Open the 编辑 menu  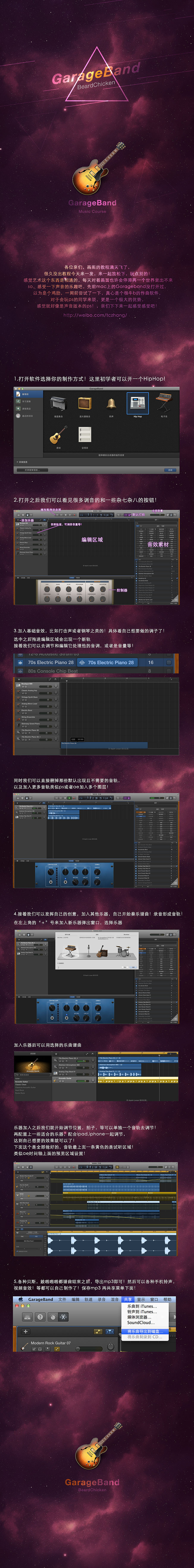tap(75, 1300)
